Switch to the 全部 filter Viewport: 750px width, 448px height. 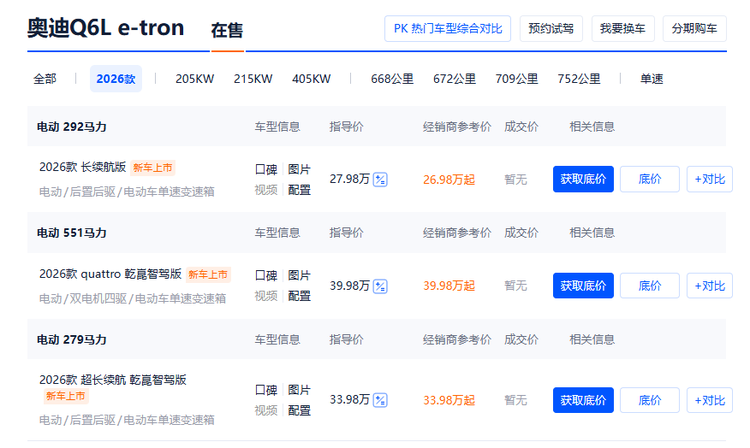point(45,79)
